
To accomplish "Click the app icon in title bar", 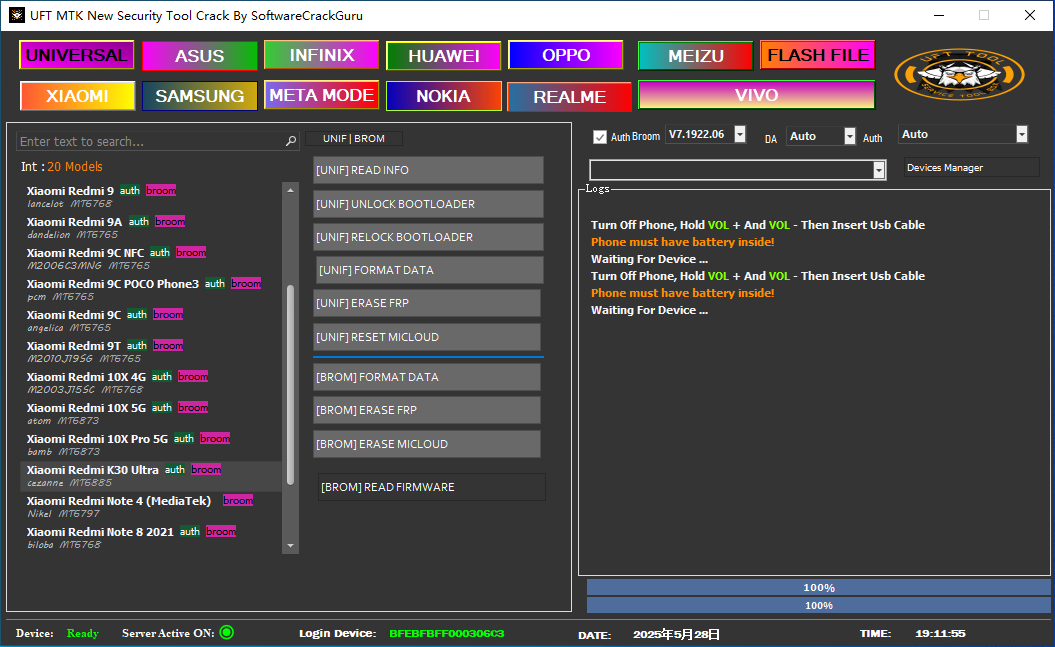I will pos(16,15).
